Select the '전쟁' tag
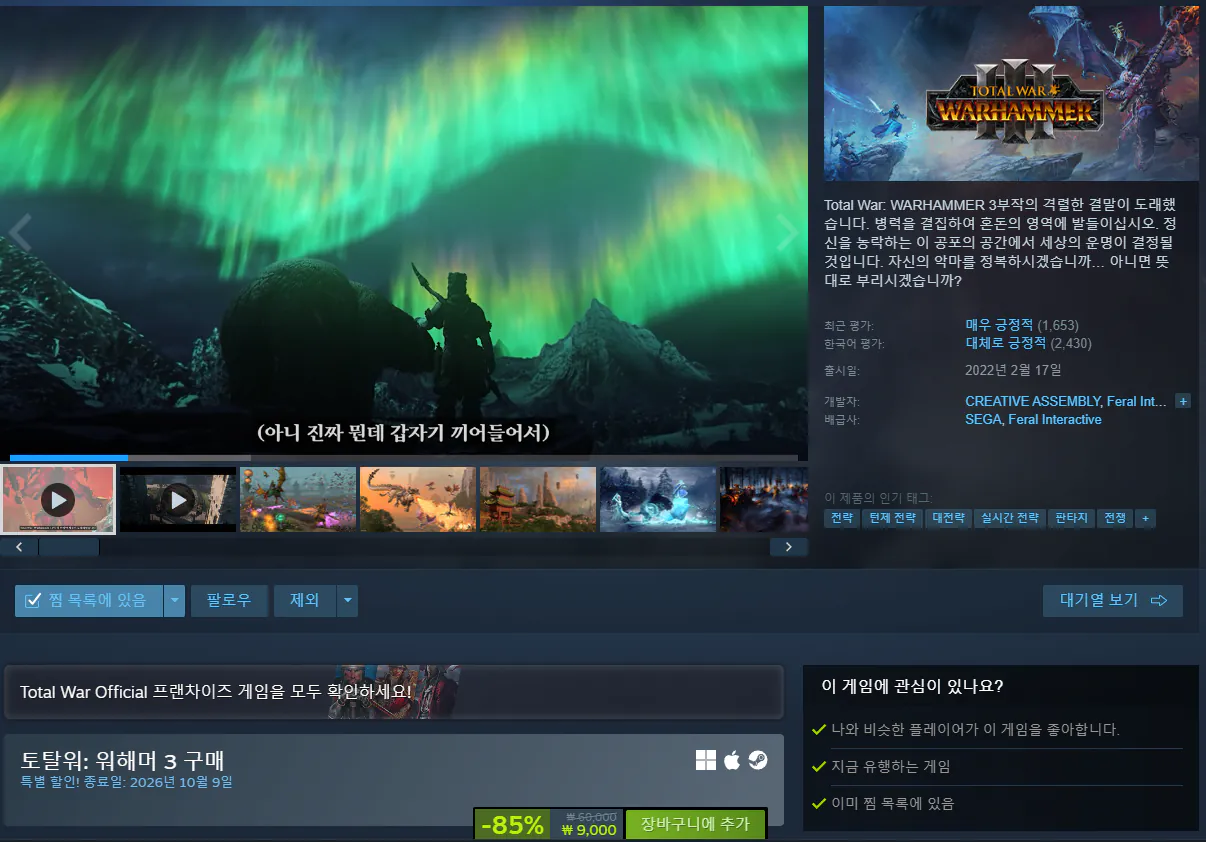 coord(1114,518)
